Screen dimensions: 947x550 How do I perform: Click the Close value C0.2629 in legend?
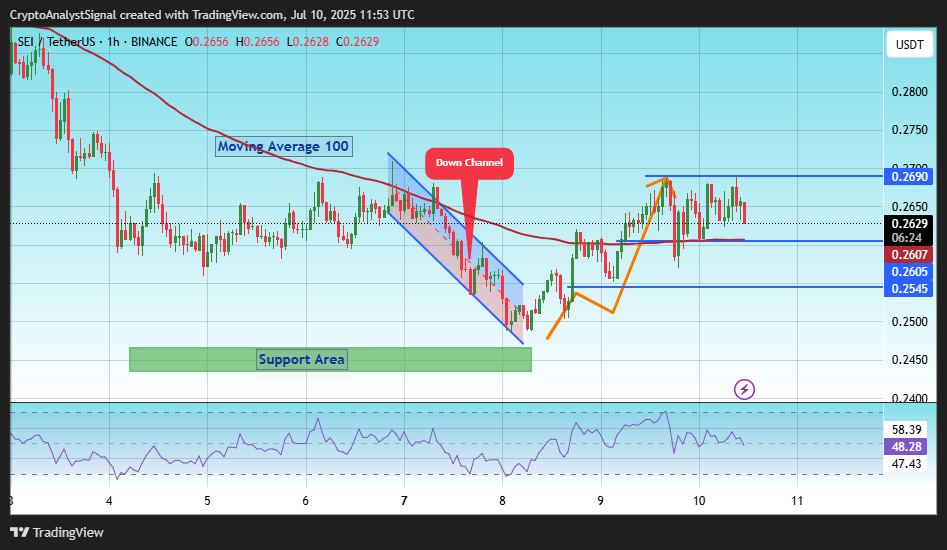point(358,42)
